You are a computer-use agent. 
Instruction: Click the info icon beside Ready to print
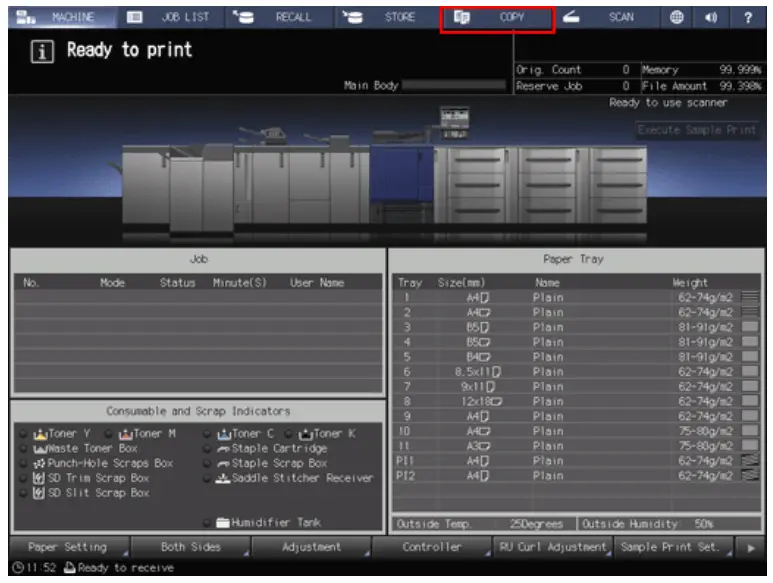44,52
